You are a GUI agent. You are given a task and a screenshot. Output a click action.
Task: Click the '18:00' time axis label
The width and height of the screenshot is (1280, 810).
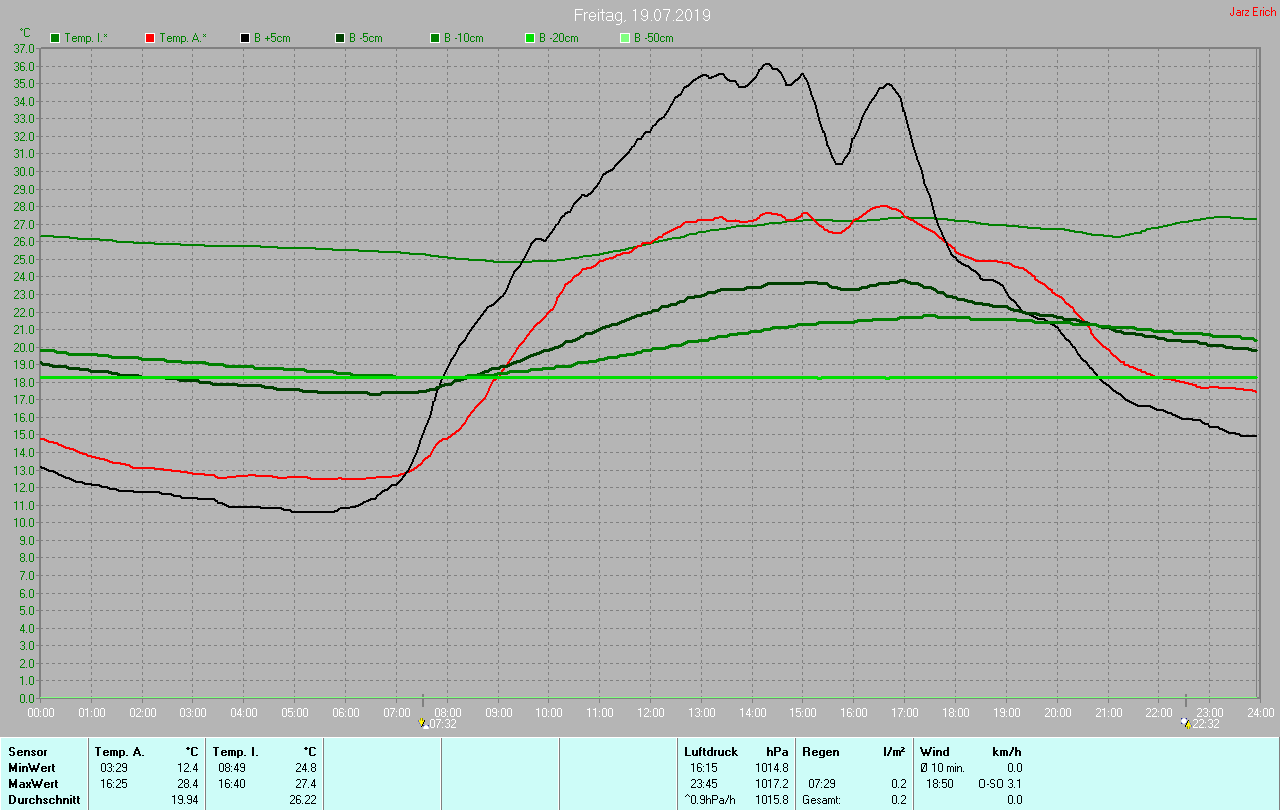pyautogui.click(x=956, y=712)
